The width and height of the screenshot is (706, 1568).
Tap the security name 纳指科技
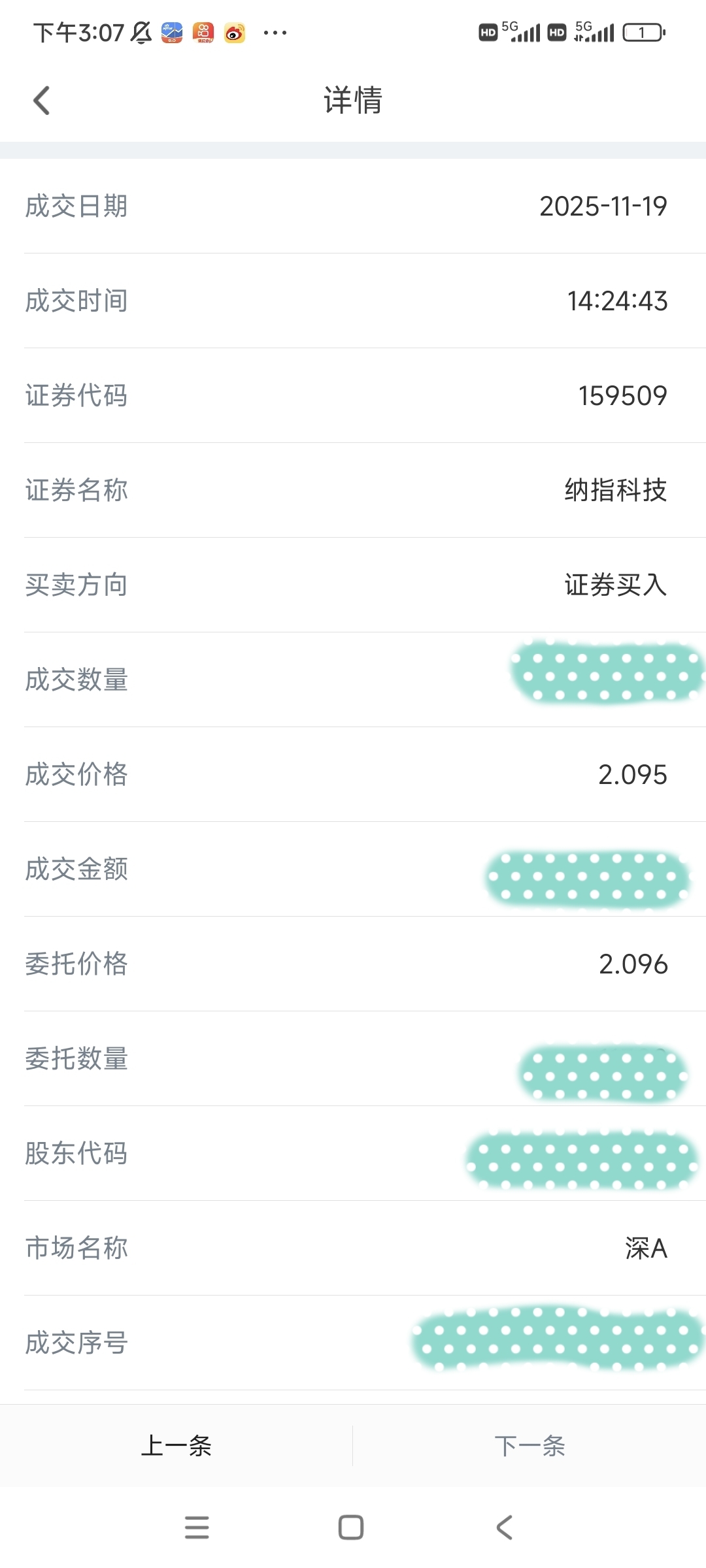pos(615,491)
